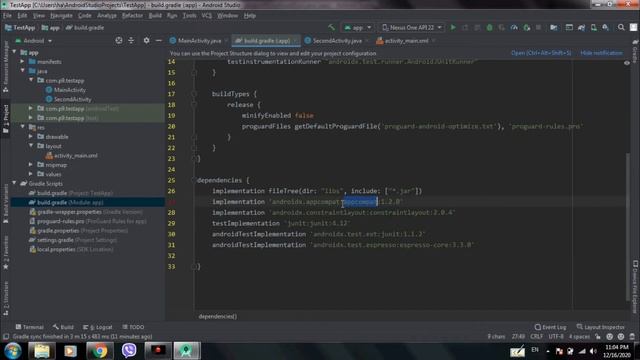Expand the mipmap folder
The height and width of the screenshot is (360, 640).
pyautogui.click(x=31, y=165)
